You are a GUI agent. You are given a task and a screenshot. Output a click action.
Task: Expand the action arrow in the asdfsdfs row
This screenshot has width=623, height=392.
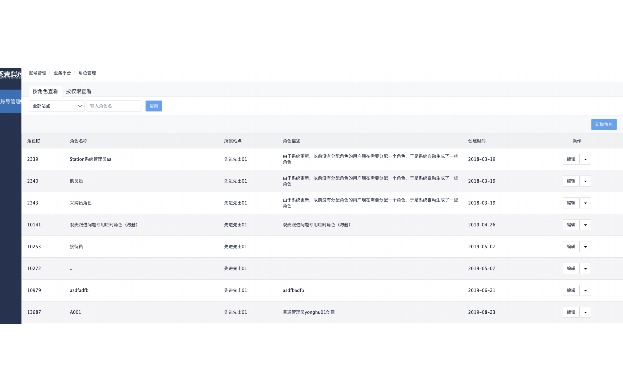585,290
